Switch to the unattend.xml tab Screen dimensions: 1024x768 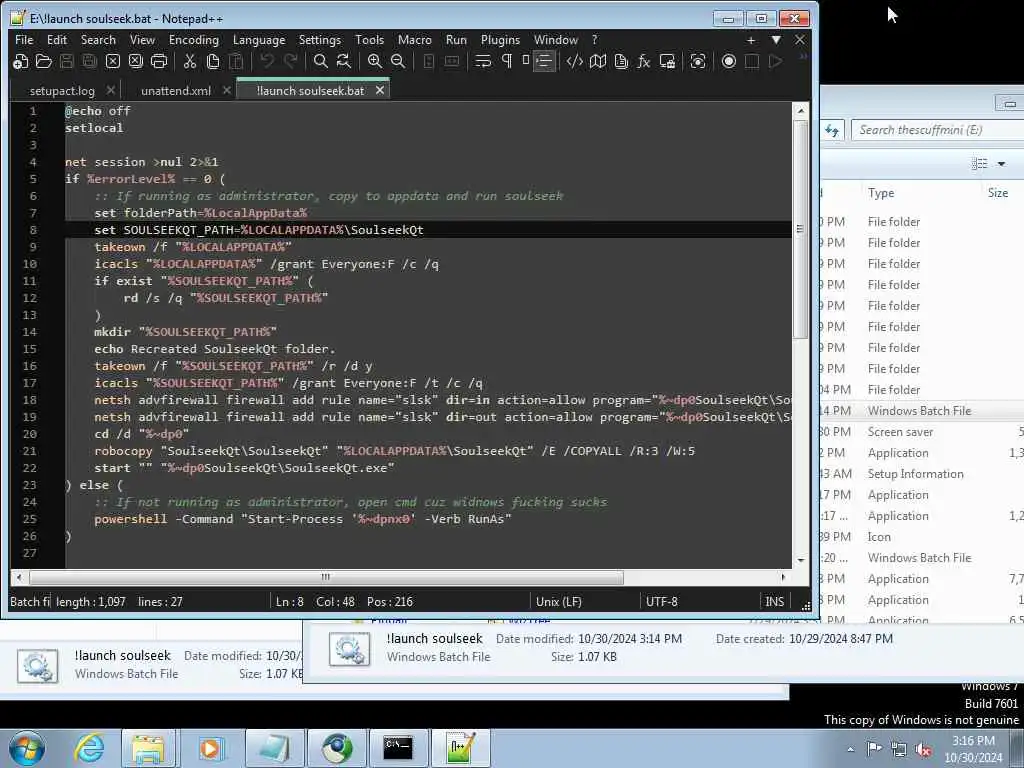coord(176,91)
